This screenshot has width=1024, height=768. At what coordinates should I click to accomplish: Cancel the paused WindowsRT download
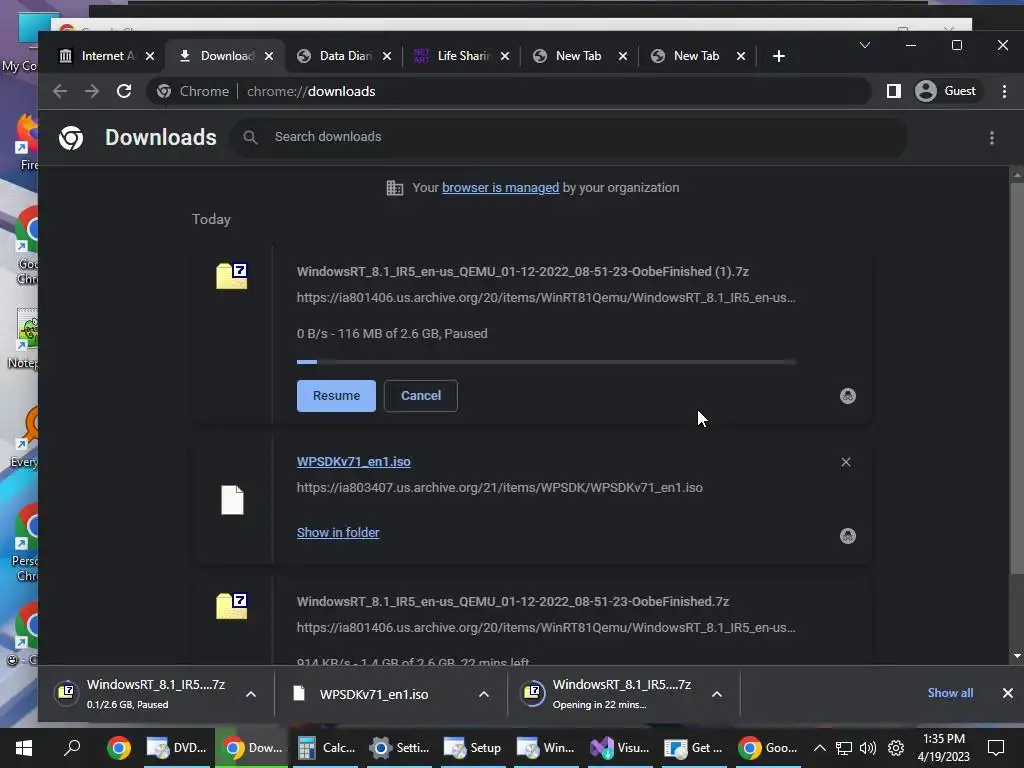[421, 396]
